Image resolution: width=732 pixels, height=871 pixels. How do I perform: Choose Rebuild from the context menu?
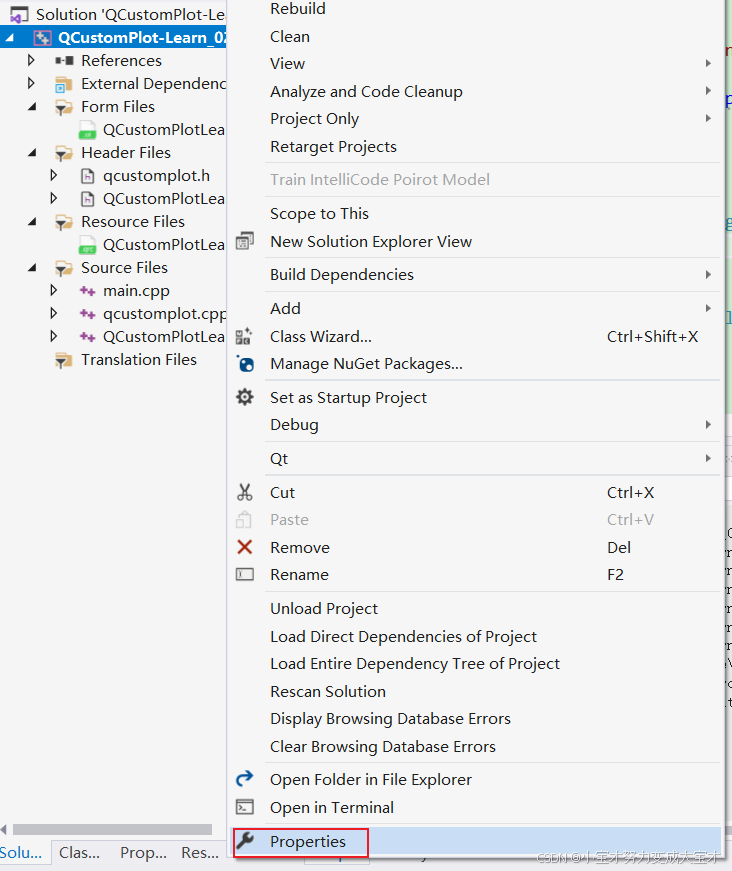point(476,9)
